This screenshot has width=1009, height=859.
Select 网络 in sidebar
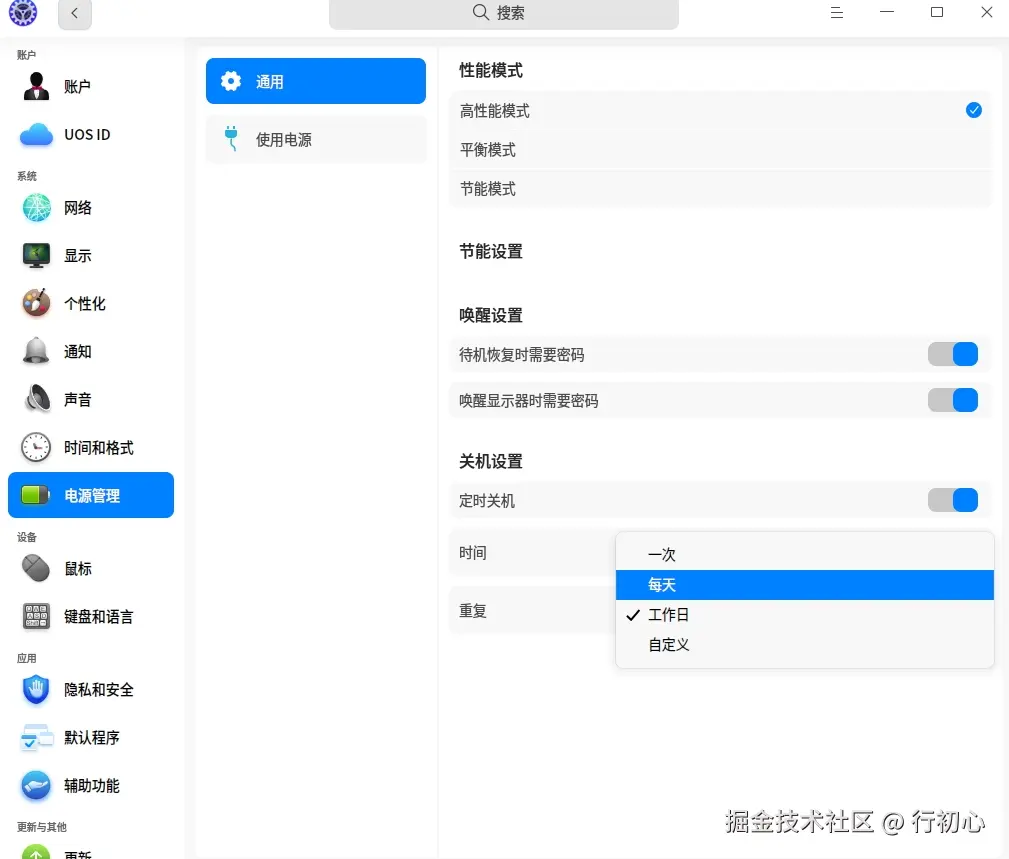[78, 208]
